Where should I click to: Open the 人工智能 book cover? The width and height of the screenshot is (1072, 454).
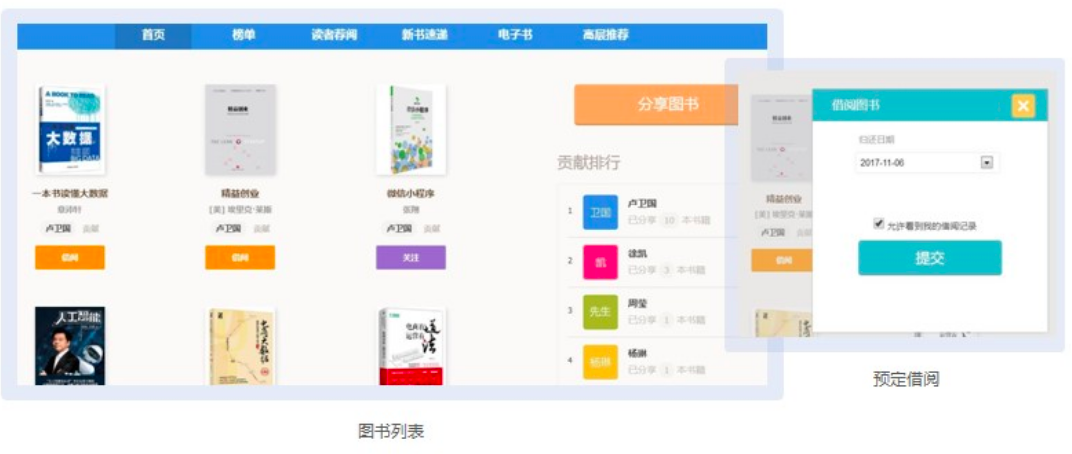(x=70, y=345)
